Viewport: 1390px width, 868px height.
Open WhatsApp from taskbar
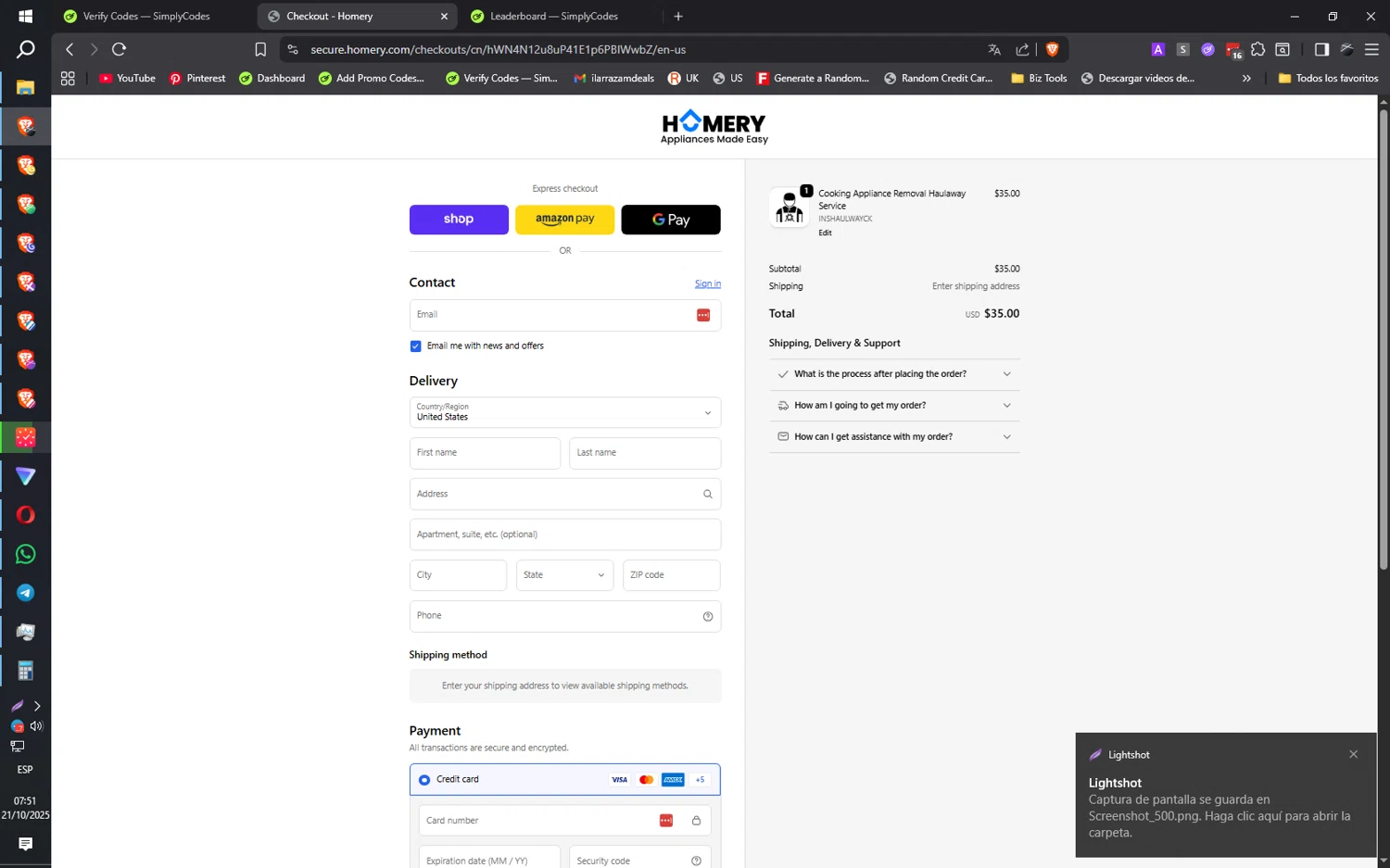[x=25, y=554]
